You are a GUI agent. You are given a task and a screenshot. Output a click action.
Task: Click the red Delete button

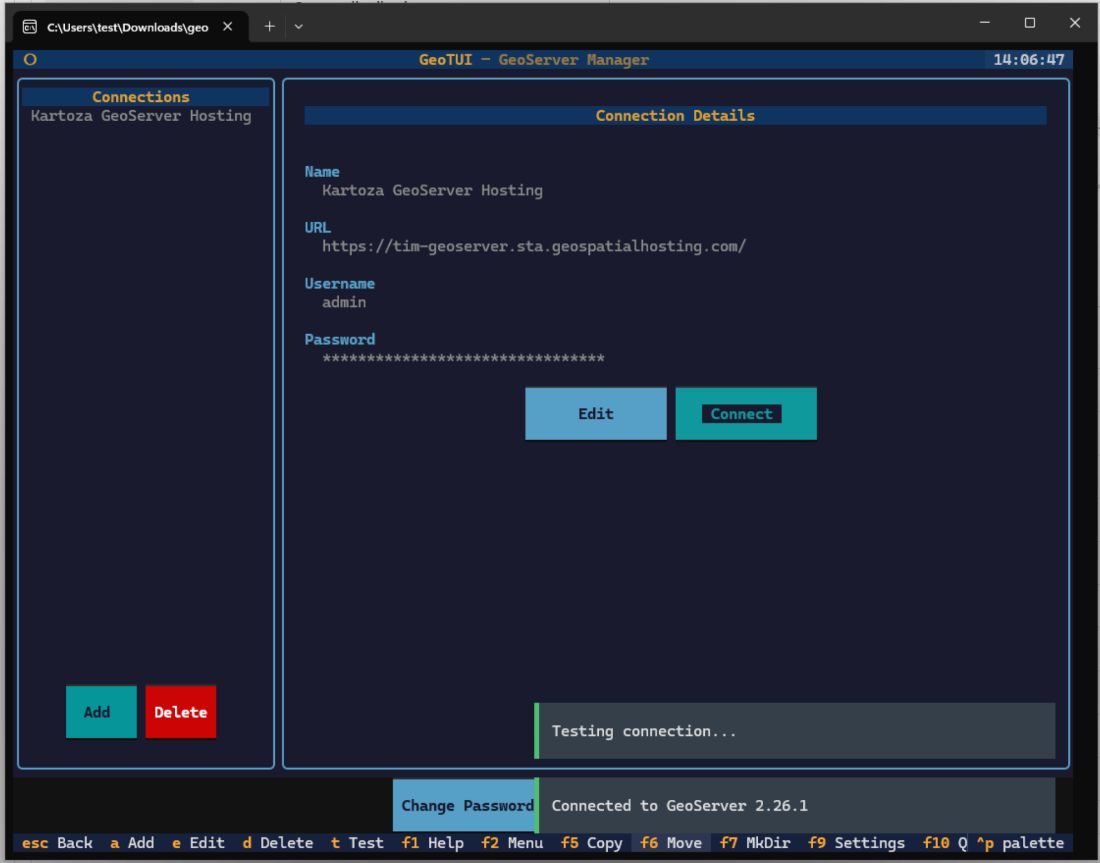coord(181,712)
